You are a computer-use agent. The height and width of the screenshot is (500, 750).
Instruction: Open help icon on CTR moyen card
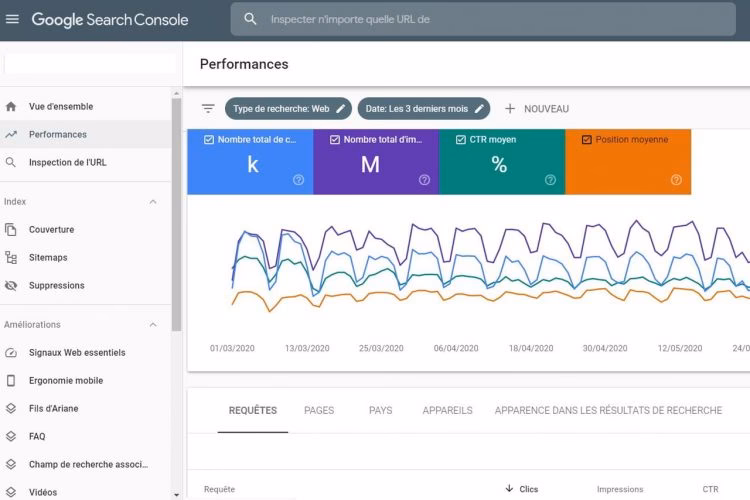(551, 180)
